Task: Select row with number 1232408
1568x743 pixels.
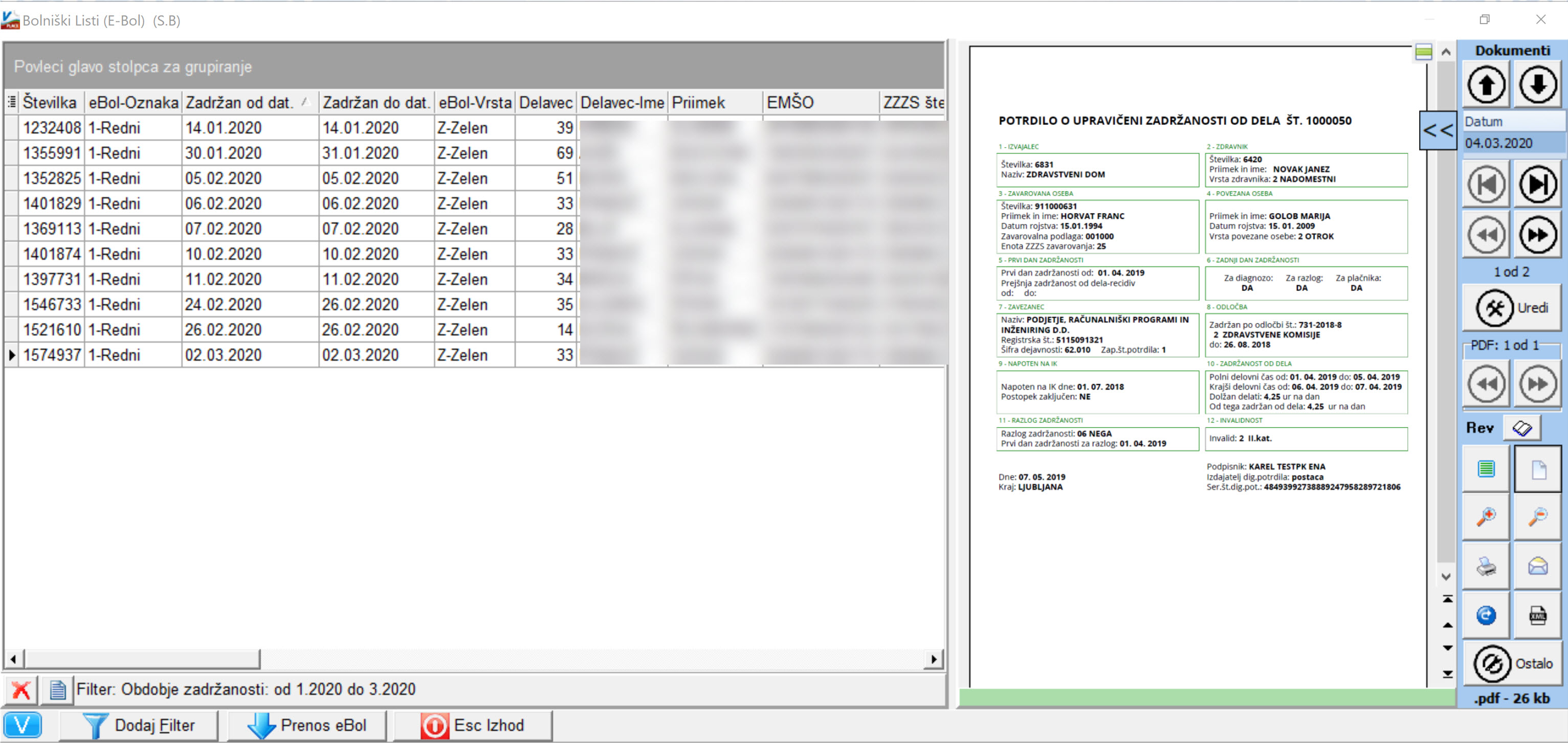Action: [x=475, y=128]
